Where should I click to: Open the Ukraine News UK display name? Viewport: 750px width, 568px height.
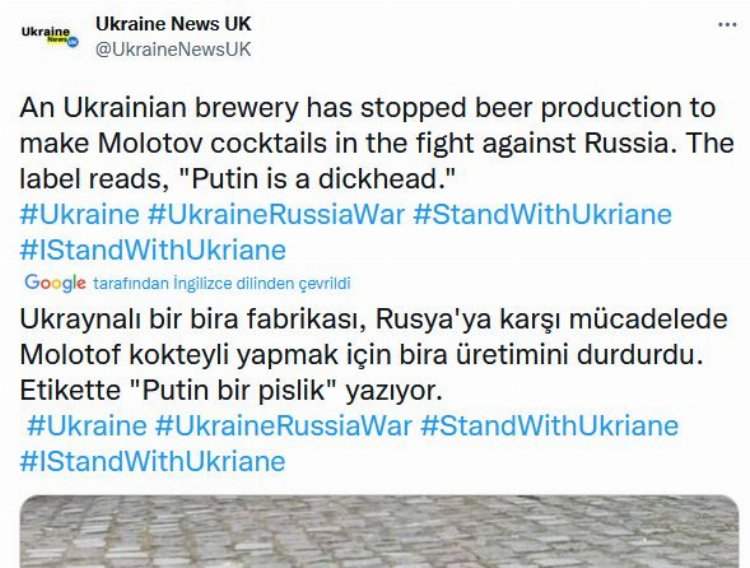pos(173,23)
